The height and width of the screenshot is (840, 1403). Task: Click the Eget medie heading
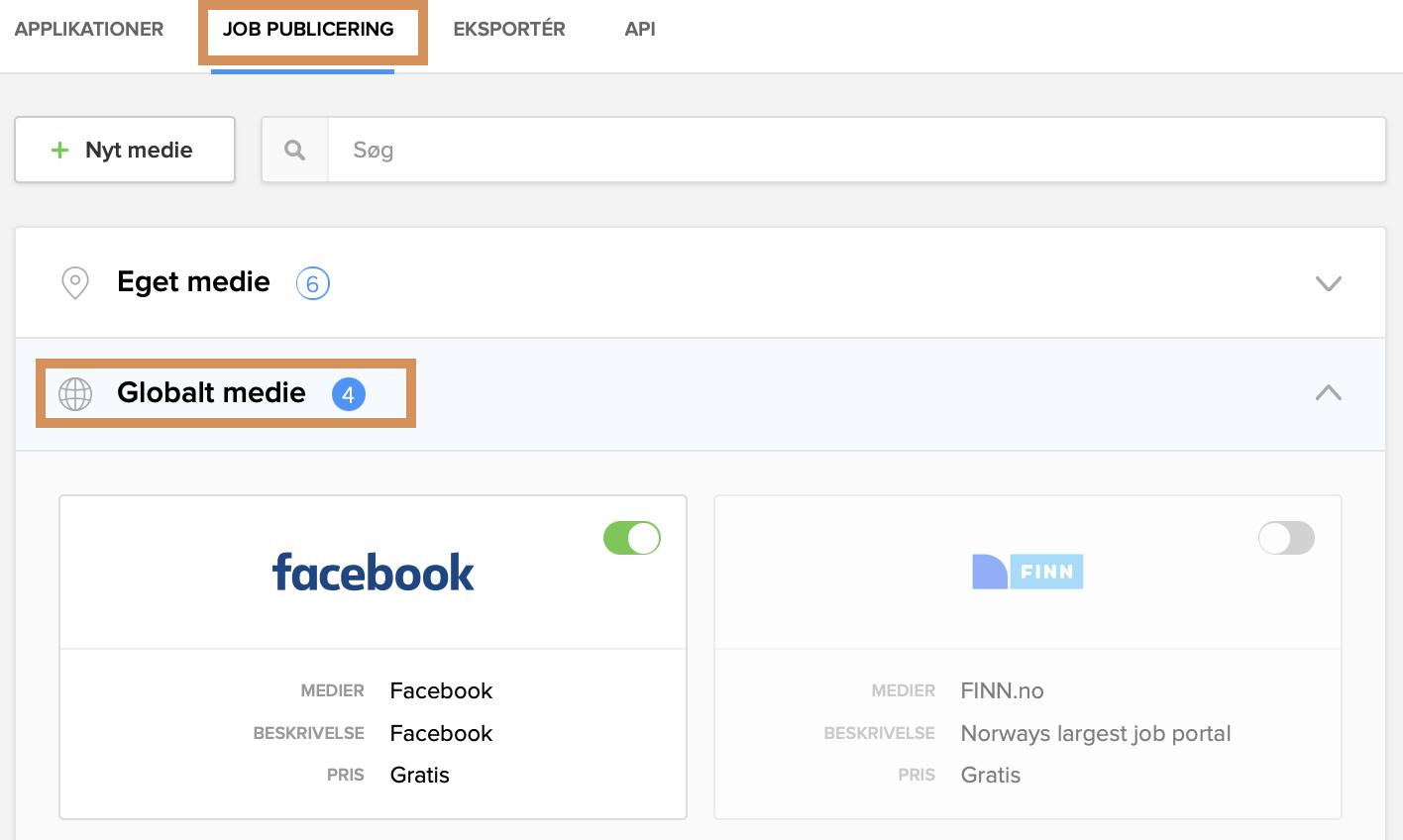pyautogui.click(x=193, y=282)
